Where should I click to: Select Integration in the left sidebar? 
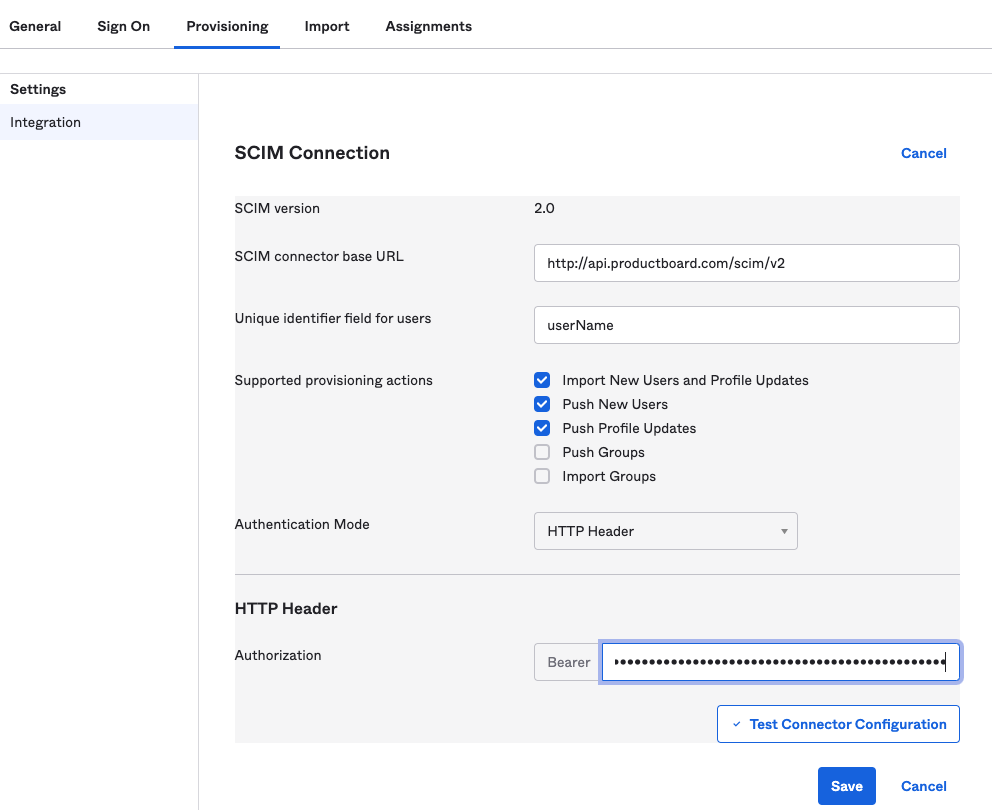(x=45, y=122)
